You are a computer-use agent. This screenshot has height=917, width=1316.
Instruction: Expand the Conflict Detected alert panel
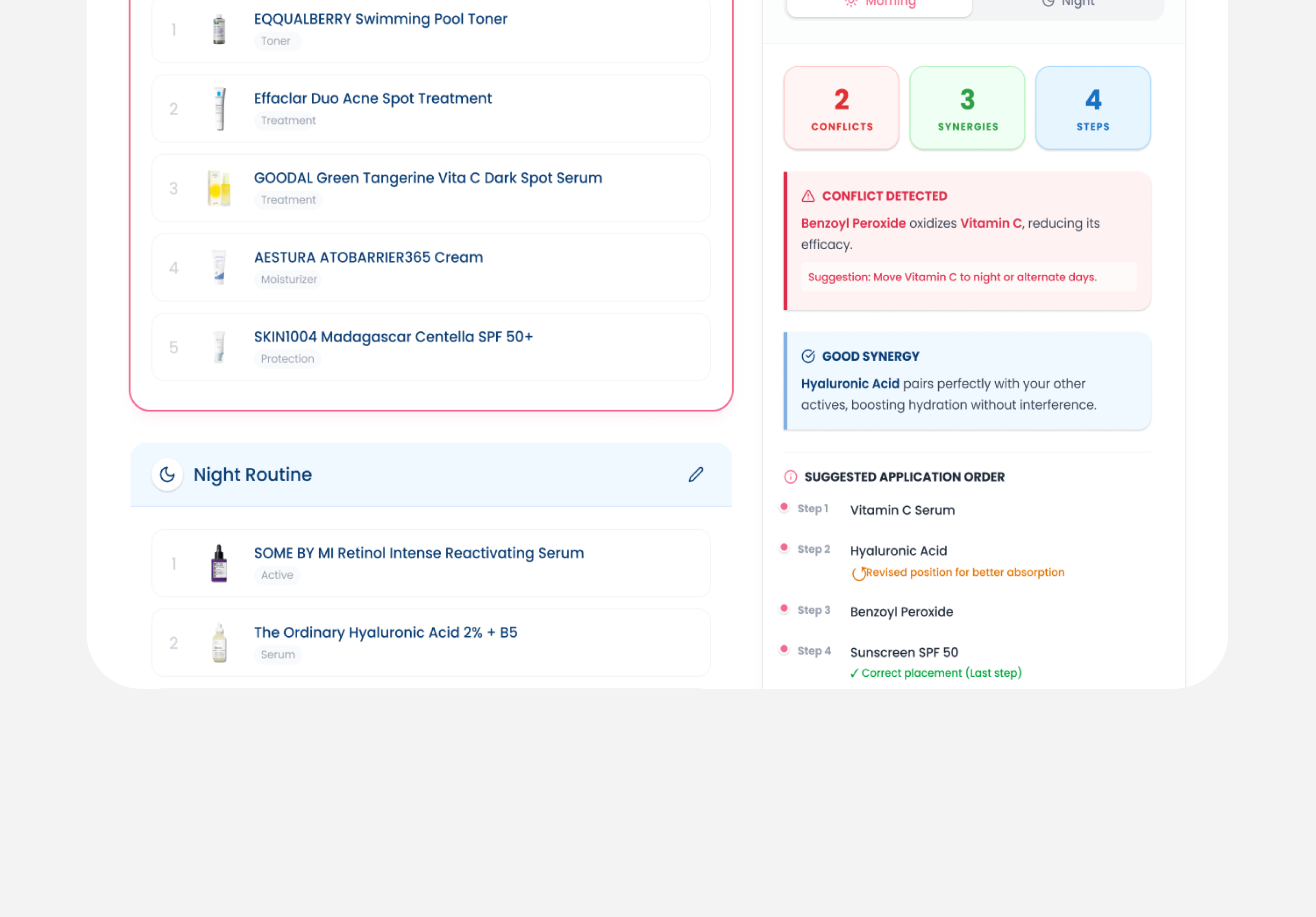pos(967,241)
